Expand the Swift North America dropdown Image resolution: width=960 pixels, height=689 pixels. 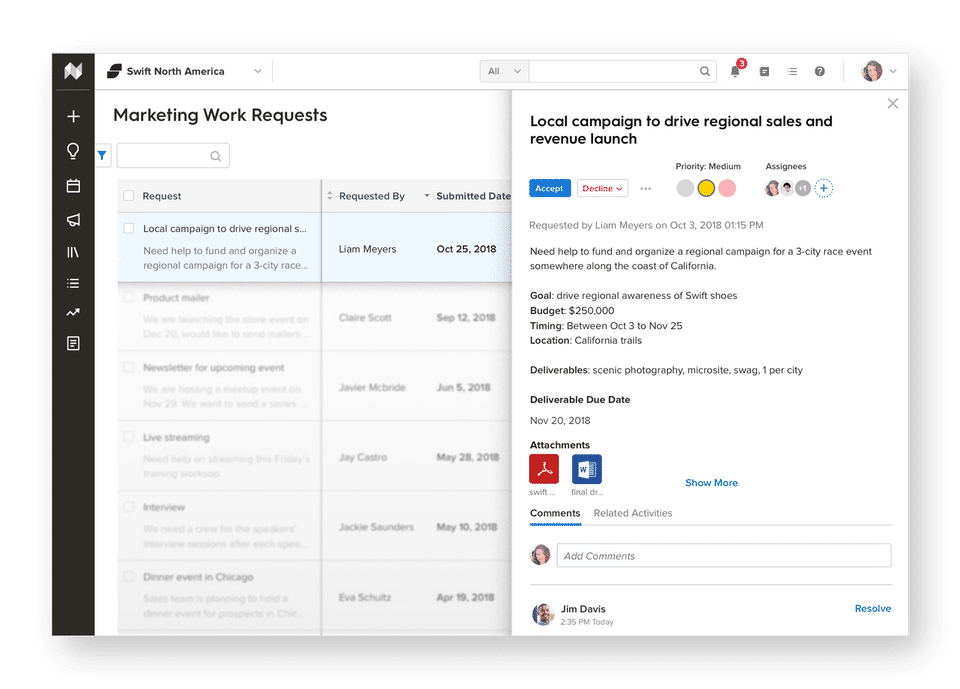(258, 71)
